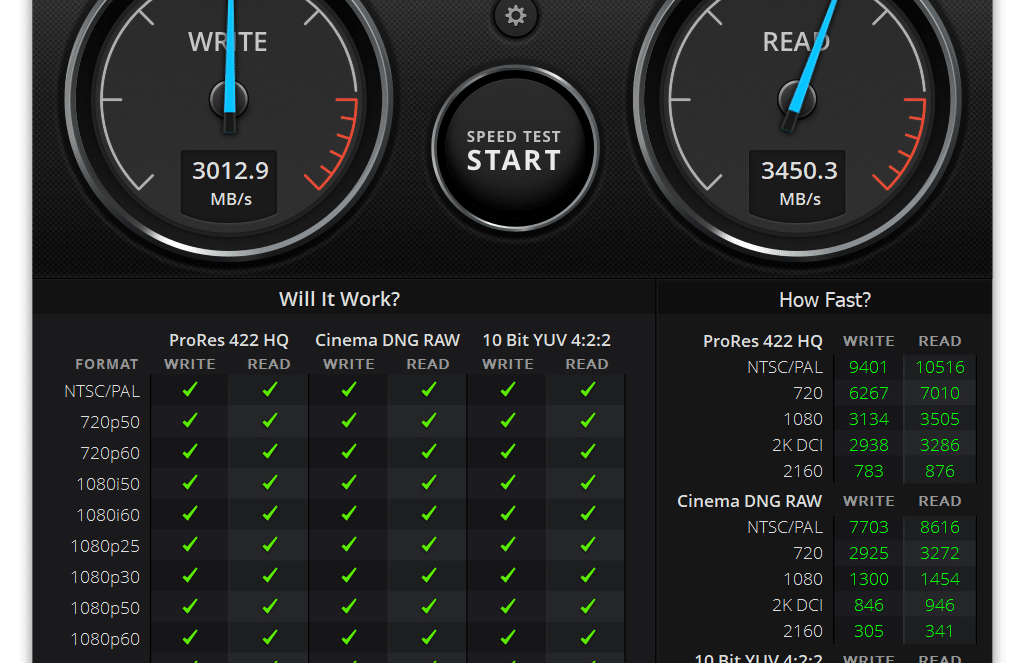The image size is (1025, 663).
Task: Click the ProRes 720 read value 7010
Action: pyautogui.click(x=940, y=393)
